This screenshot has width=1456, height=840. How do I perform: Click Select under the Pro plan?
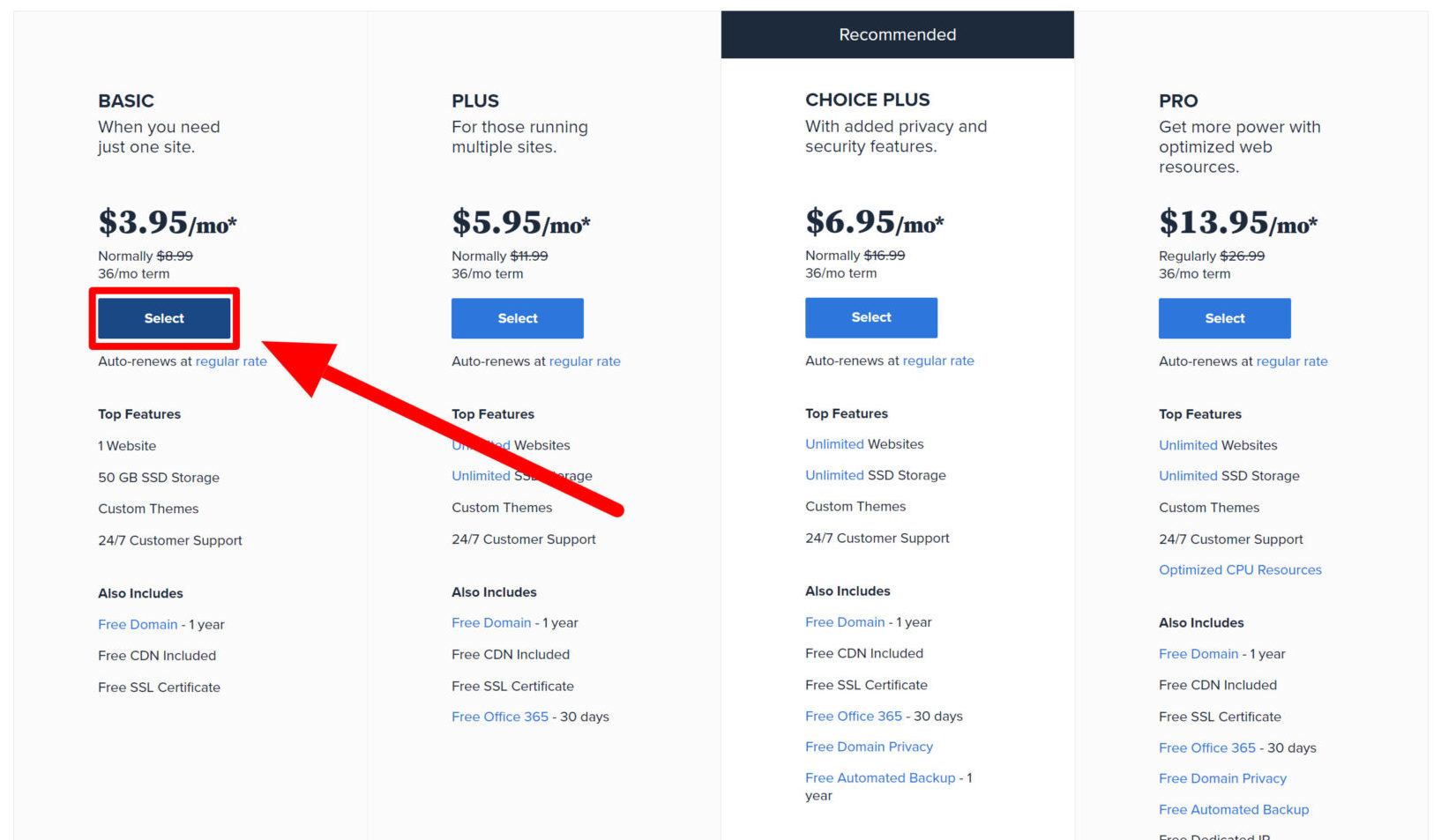coord(1225,318)
